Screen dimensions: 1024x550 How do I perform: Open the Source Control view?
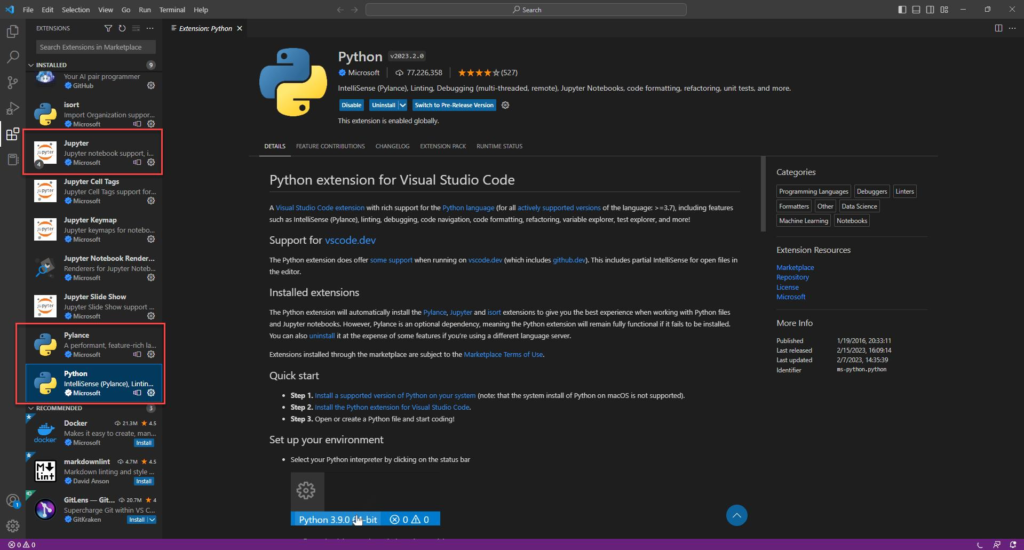tap(12, 82)
